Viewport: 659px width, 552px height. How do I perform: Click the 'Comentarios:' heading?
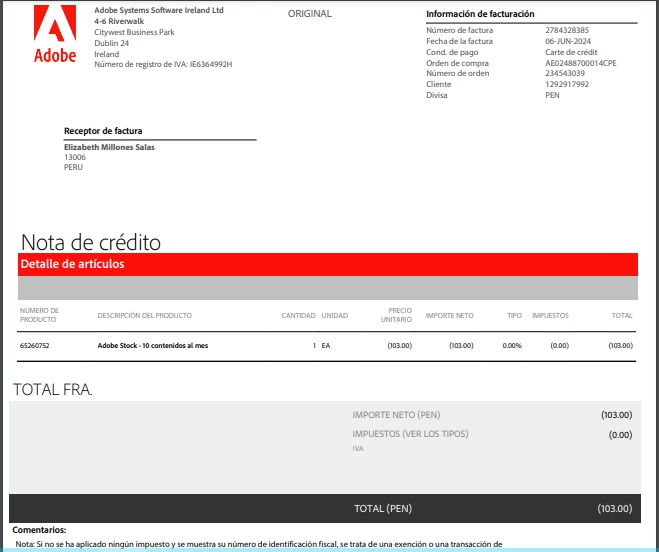pyautogui.click(x=39, y=530)
